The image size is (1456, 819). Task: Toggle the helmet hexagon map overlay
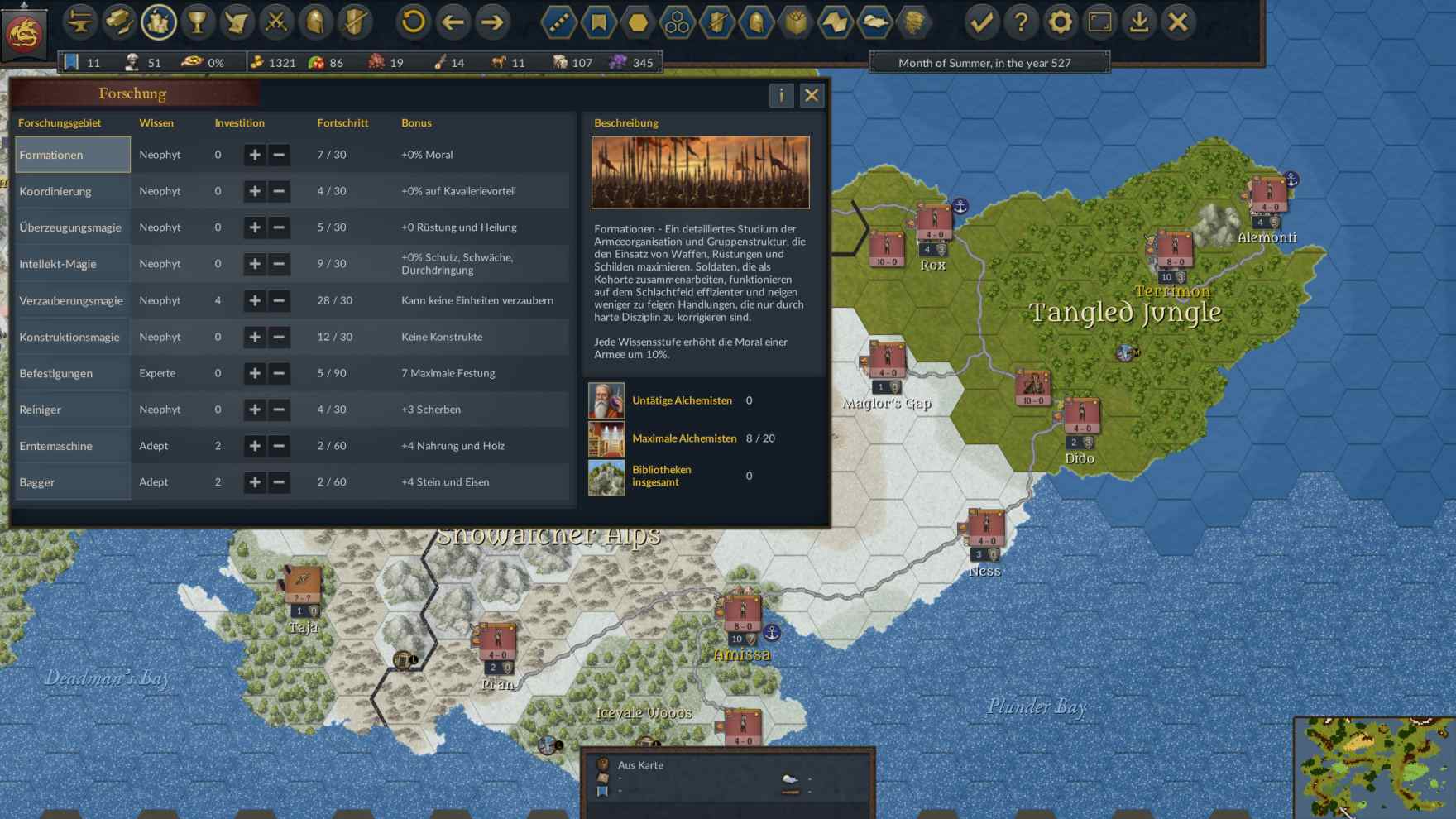756,22
